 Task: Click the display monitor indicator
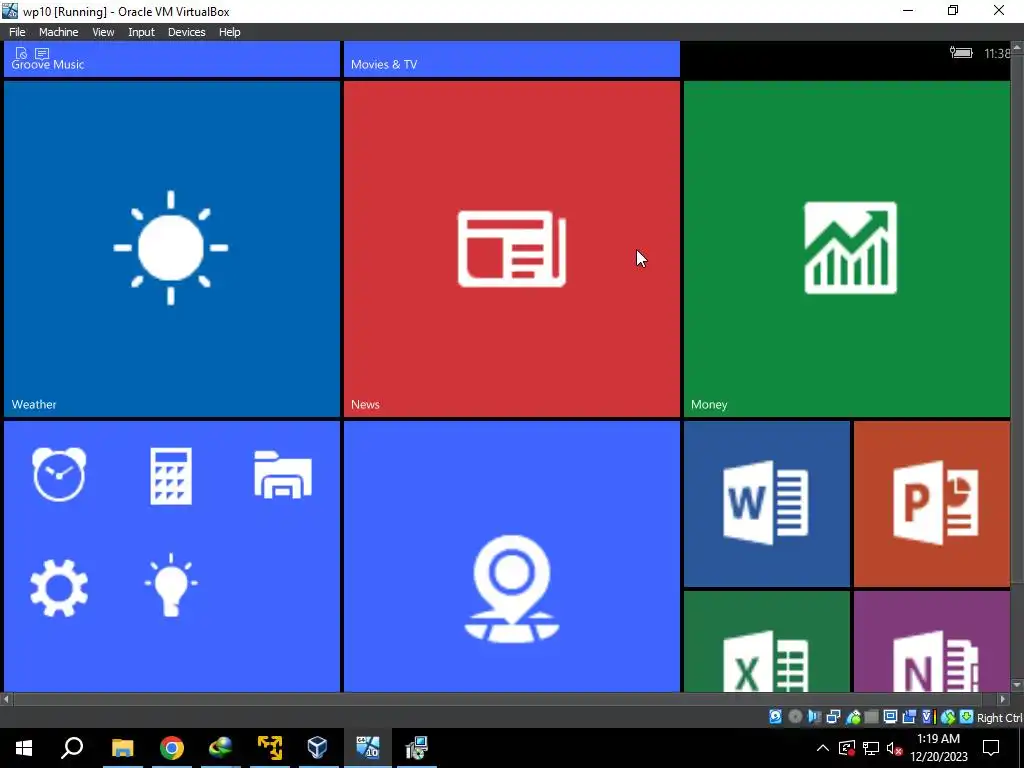pos(890,717)
